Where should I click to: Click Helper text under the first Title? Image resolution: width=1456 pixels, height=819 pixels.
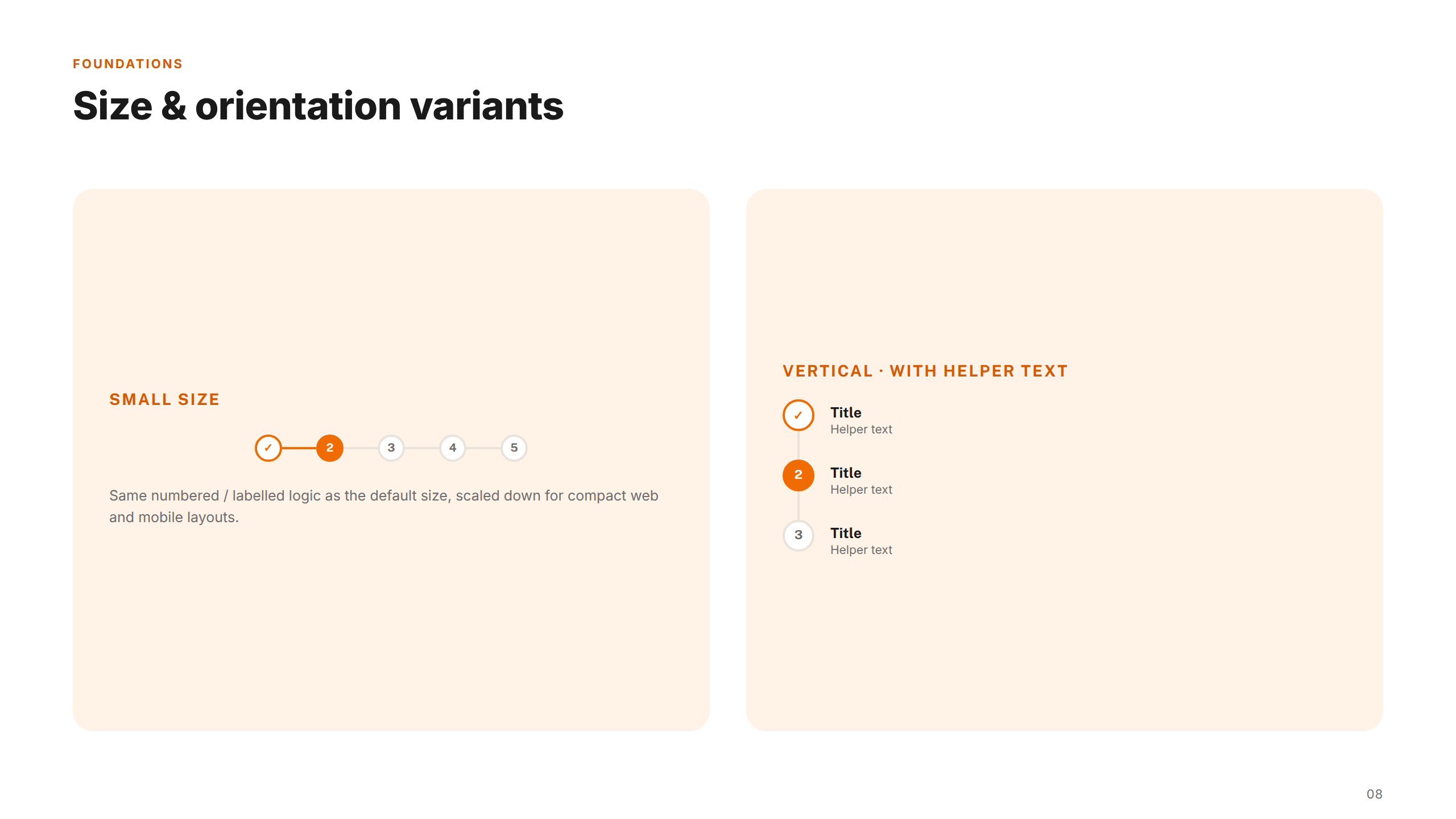[861, 429]
